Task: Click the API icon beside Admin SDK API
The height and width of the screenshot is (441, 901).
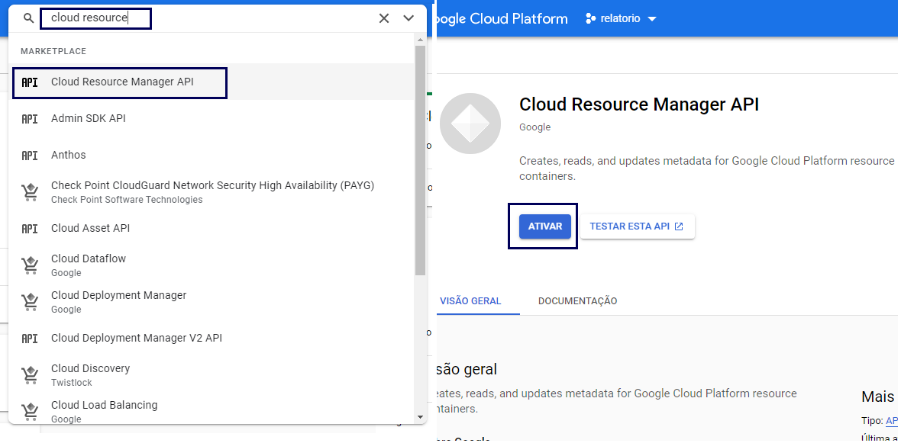Action: (x=29, y=119)
